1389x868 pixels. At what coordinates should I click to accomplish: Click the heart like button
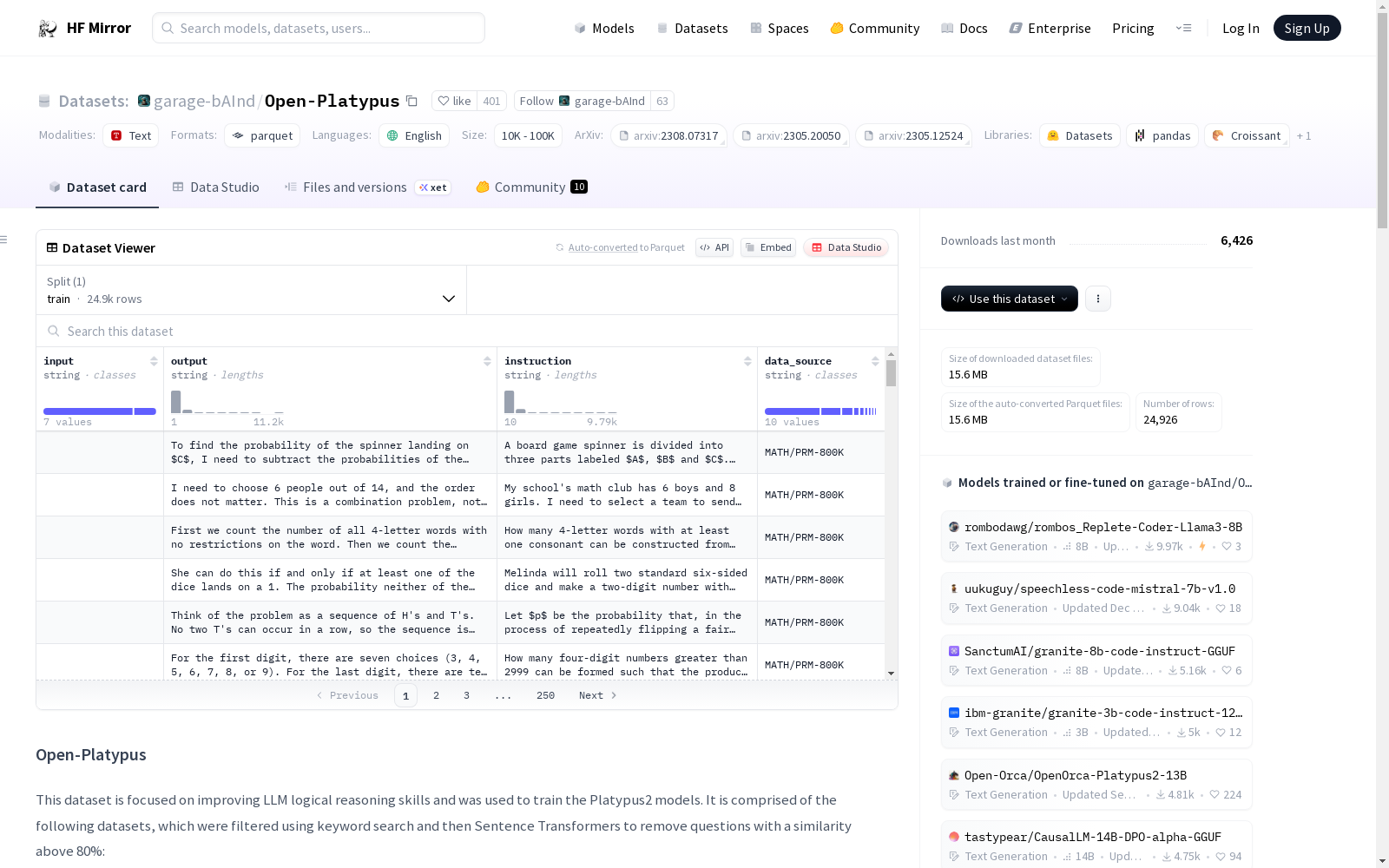coord(453,102)
